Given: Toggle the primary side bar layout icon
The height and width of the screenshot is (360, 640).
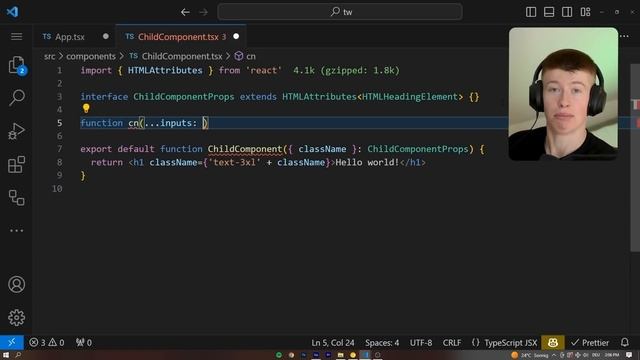Looking at the screenshot, I should coord(531,12).
